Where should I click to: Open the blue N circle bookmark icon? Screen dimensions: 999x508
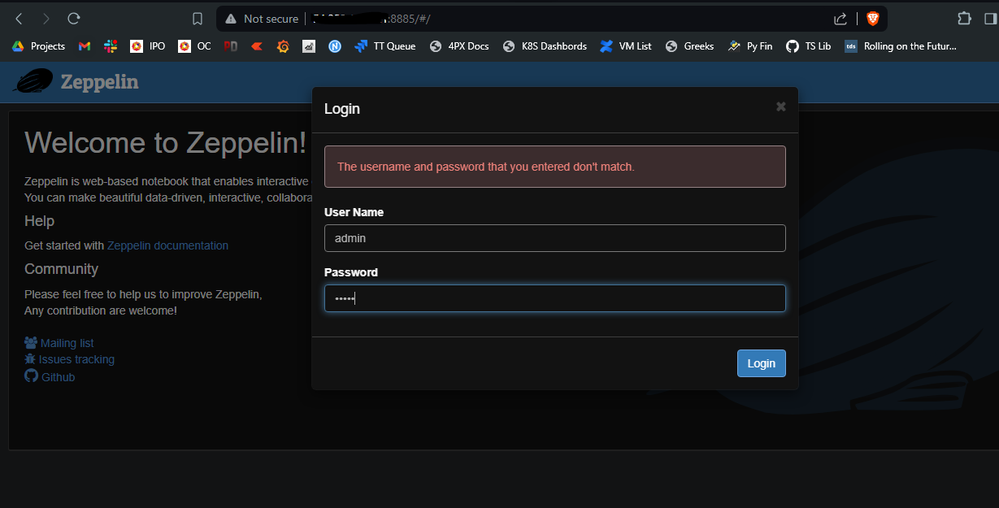pyautogui.click(x=334, y=46)
